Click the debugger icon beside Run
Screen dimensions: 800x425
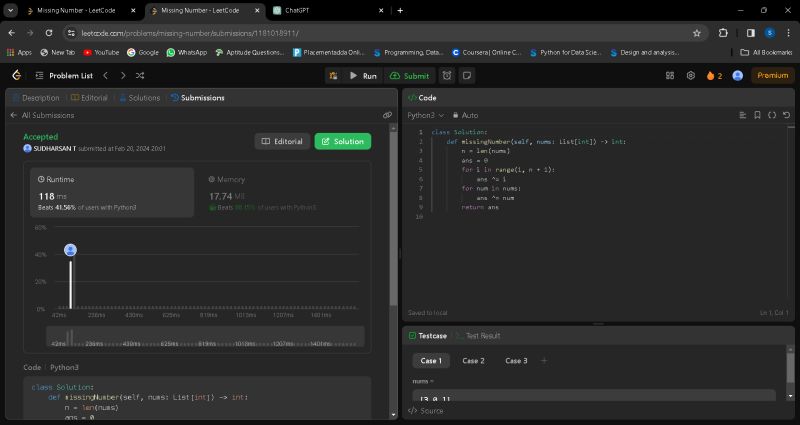click(333, 76)
